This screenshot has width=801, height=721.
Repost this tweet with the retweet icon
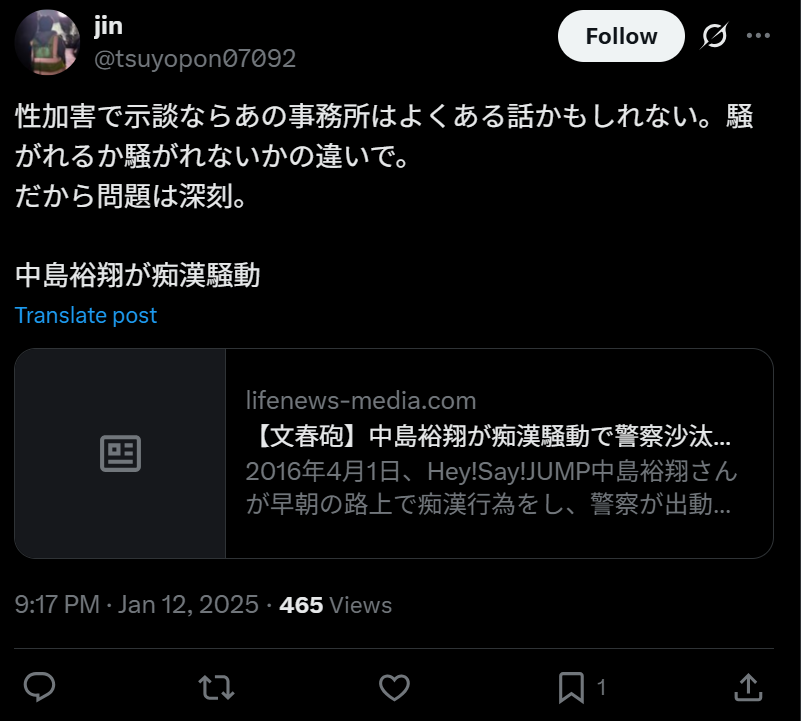217,687
